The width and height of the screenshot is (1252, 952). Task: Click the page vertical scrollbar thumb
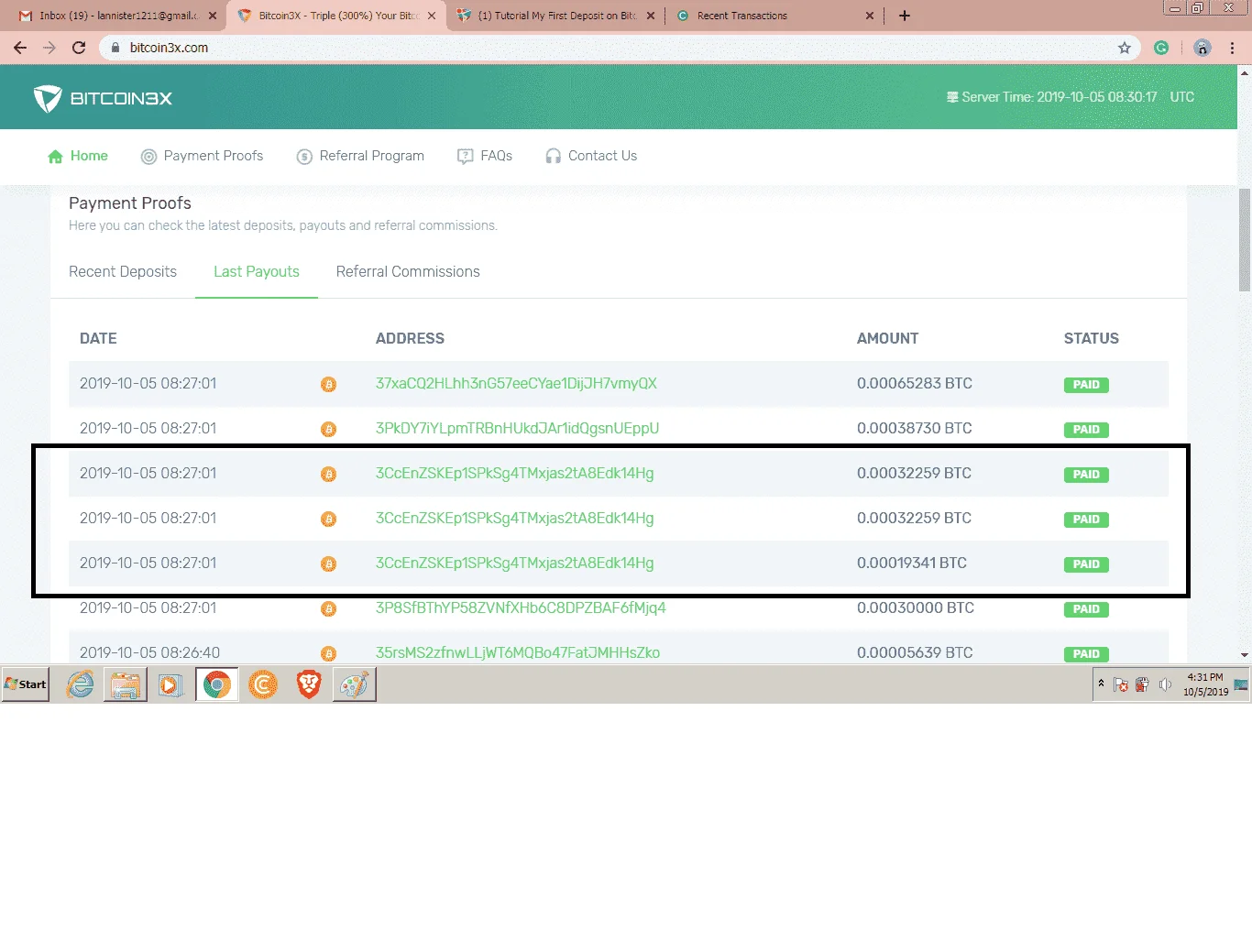point(1245,240)
